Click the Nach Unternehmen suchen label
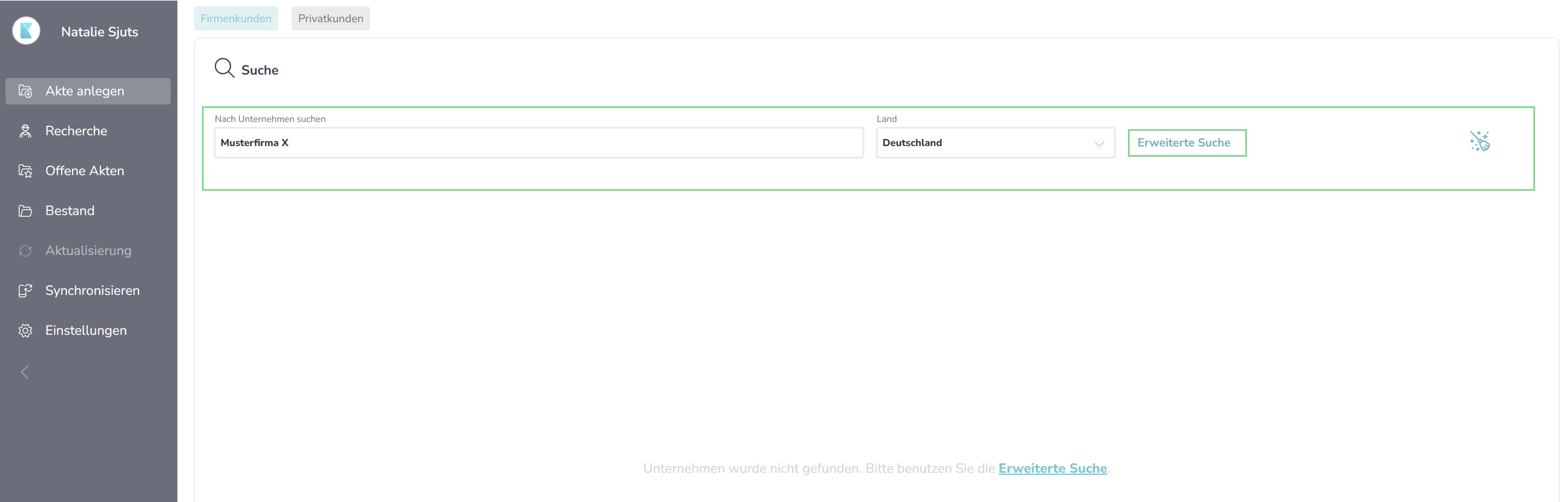The height and width of the screenshot is (502, 1568). (x=271, y=119)
